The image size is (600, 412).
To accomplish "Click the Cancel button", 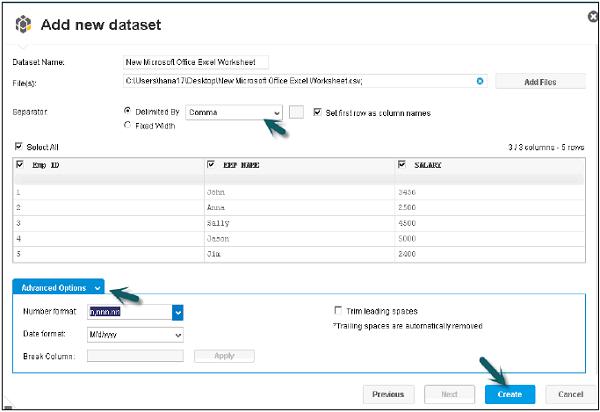I will [570, 394].
